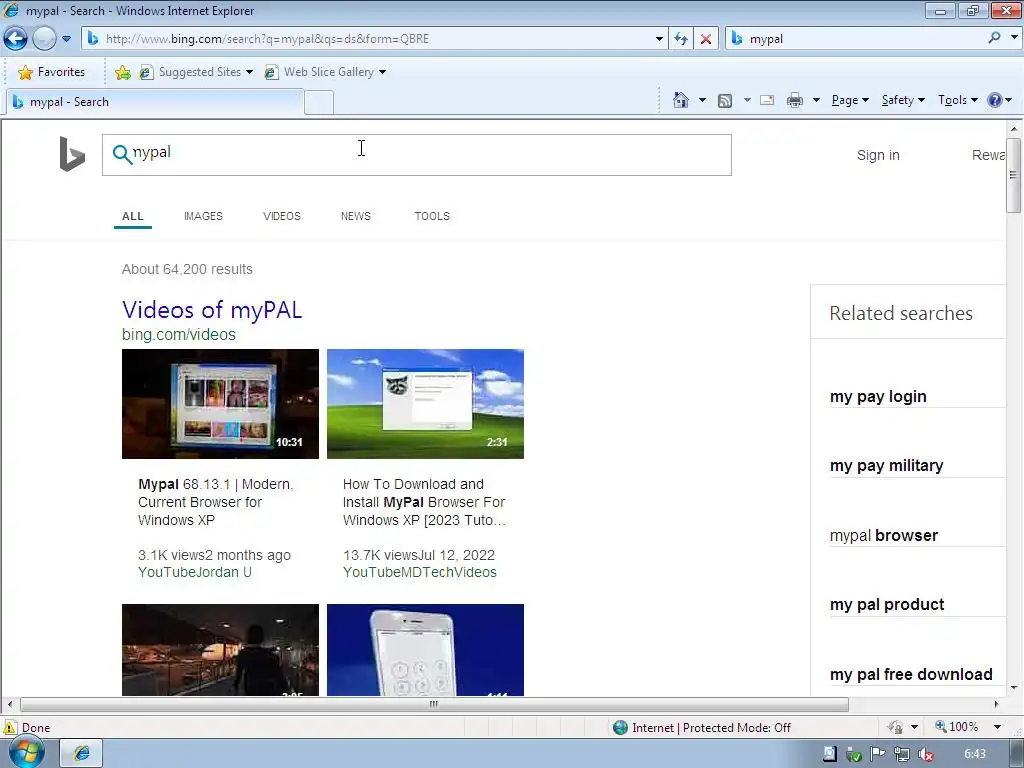Open the Safety menu
The image size is (1024, 768).
[903, 100]
